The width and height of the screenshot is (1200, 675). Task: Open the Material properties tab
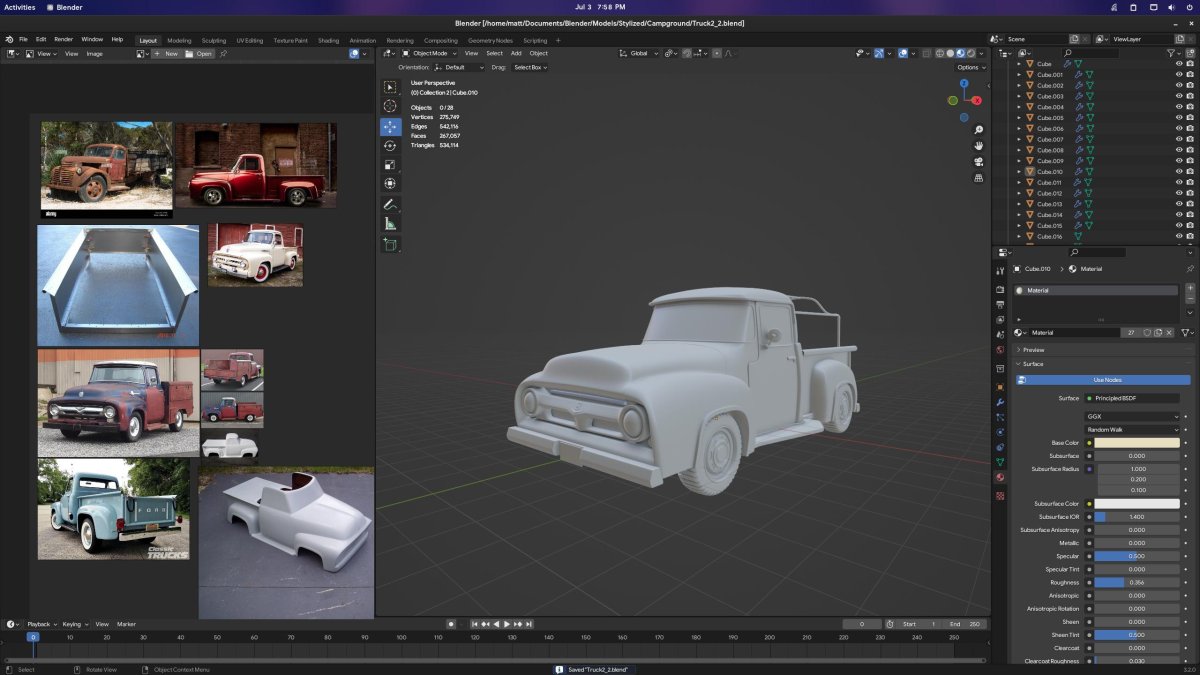pos(1000,477)
